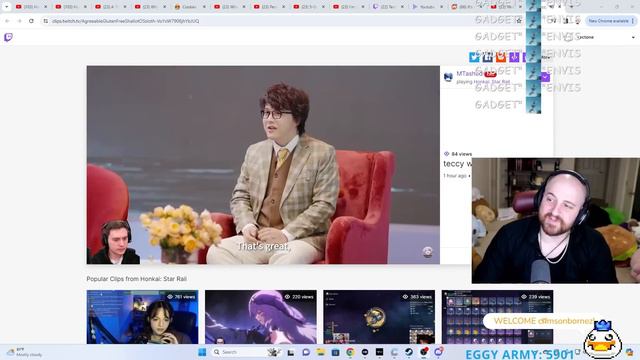This screenshot has height=360, width=640.
Task: Open the weather widget Mostly cloudy
Action: (x=24, y=352)
